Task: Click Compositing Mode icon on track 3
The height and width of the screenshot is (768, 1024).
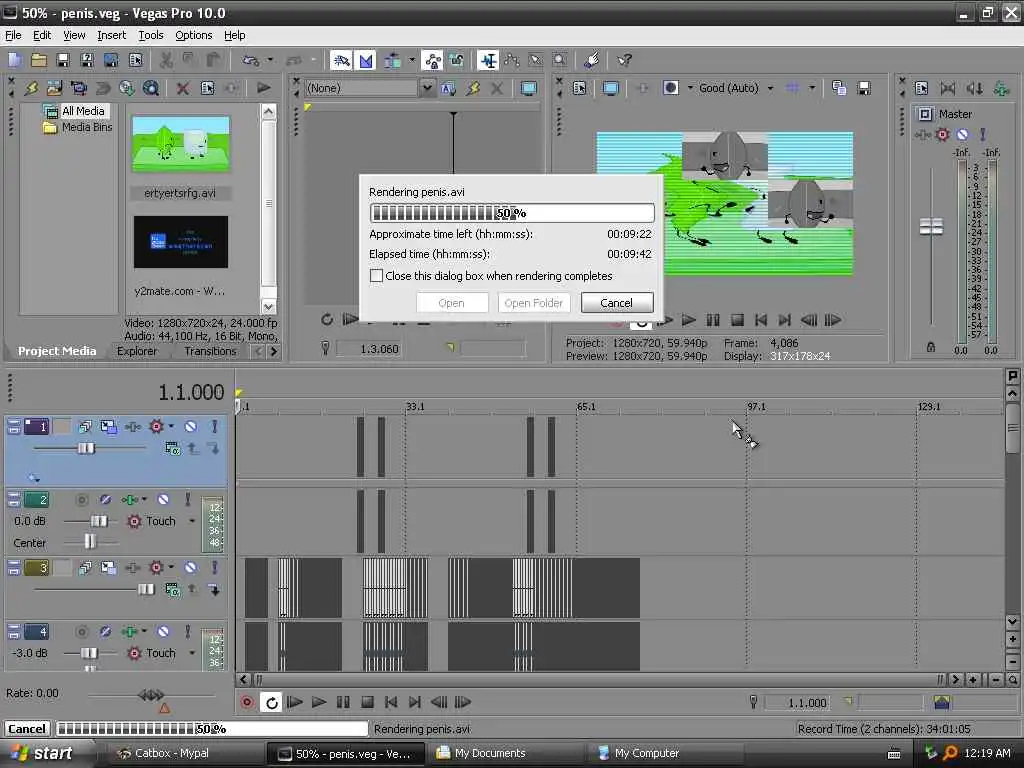Action: click(172, 590)
